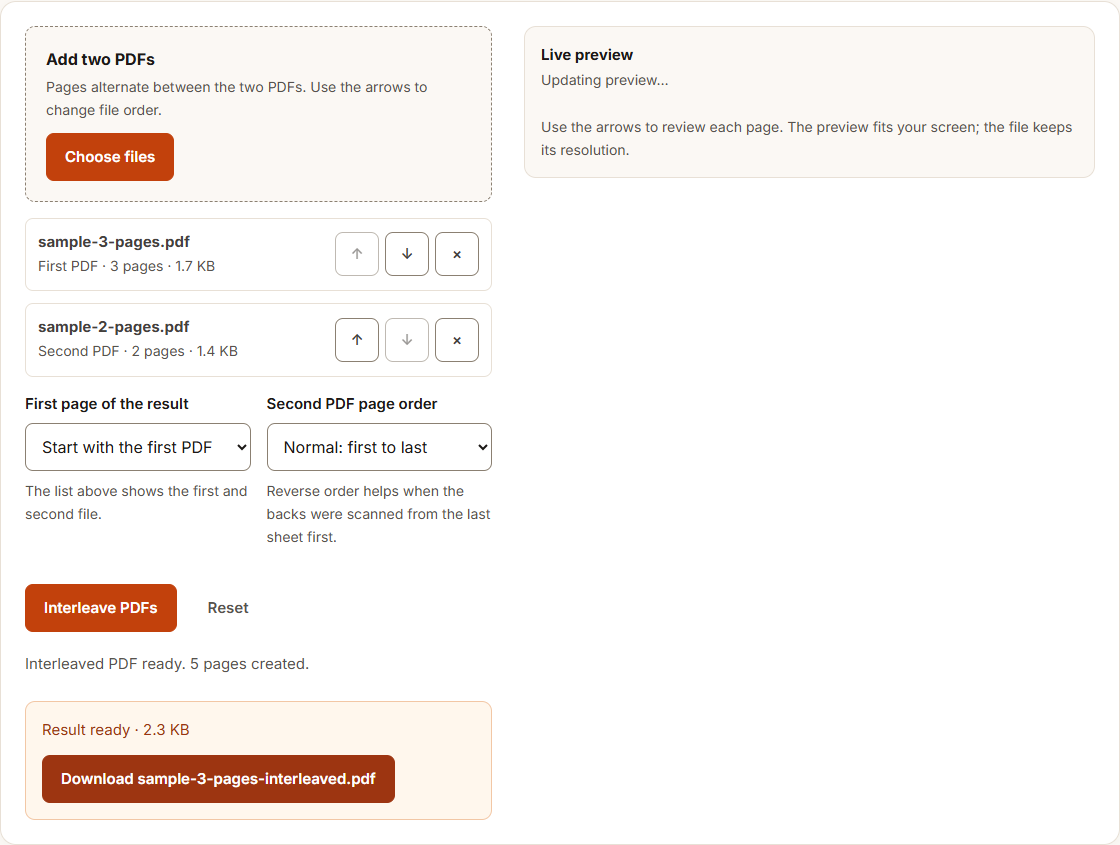Viewport: 1120px width, 845px height.
Task: Click the 'Result ready · 2.3 KB' label
Action: pyautogui.click(x=116, y=730)
